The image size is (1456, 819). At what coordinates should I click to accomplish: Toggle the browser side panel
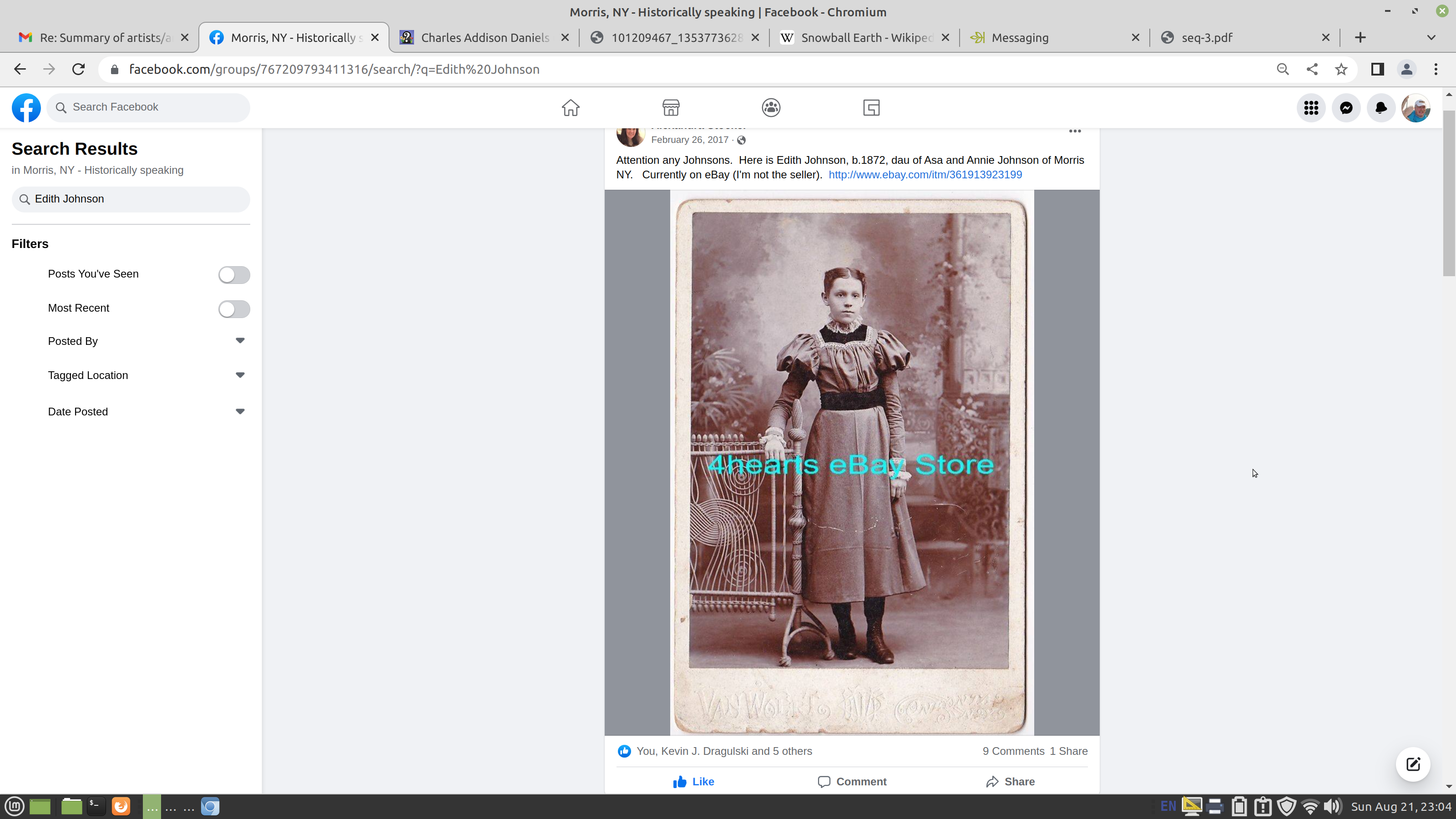click(x=1377, y=69)
